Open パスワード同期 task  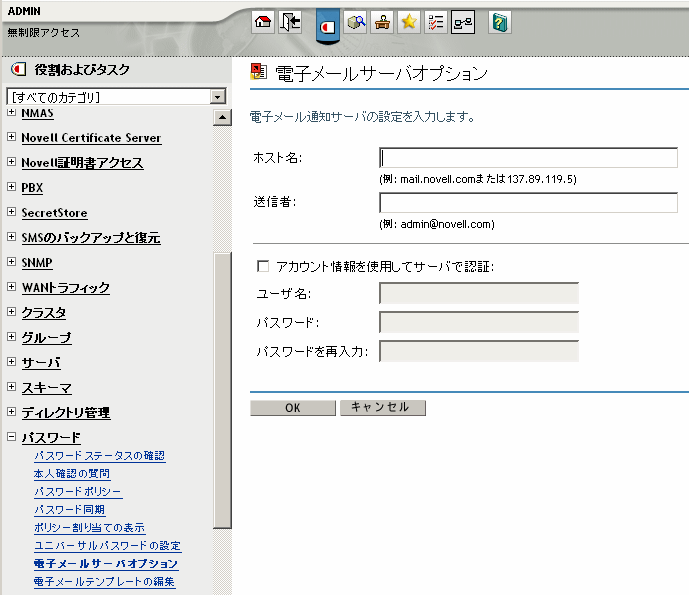point(70,510)
